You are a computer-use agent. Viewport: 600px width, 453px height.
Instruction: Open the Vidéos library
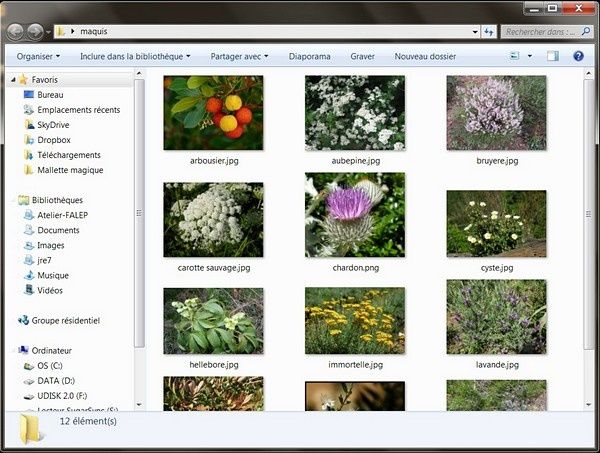(50, 290)
